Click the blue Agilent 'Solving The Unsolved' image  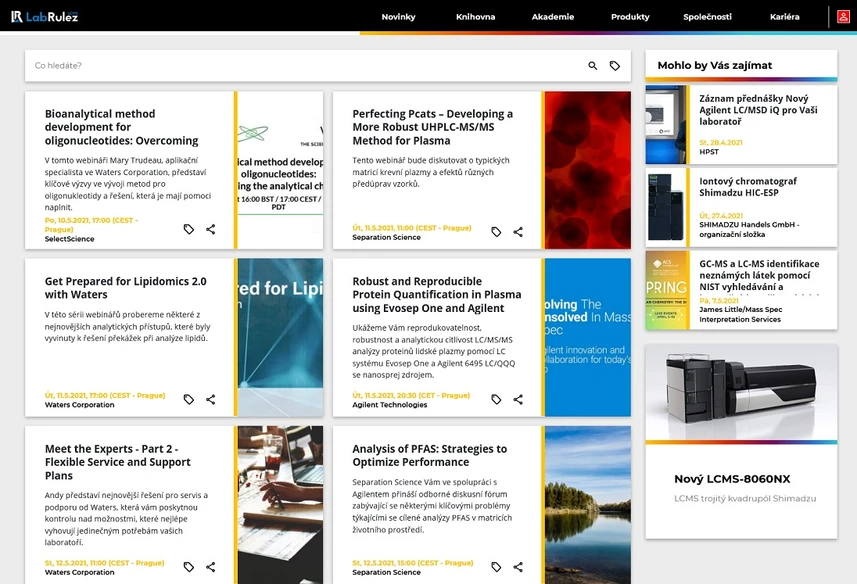point(588,337)
